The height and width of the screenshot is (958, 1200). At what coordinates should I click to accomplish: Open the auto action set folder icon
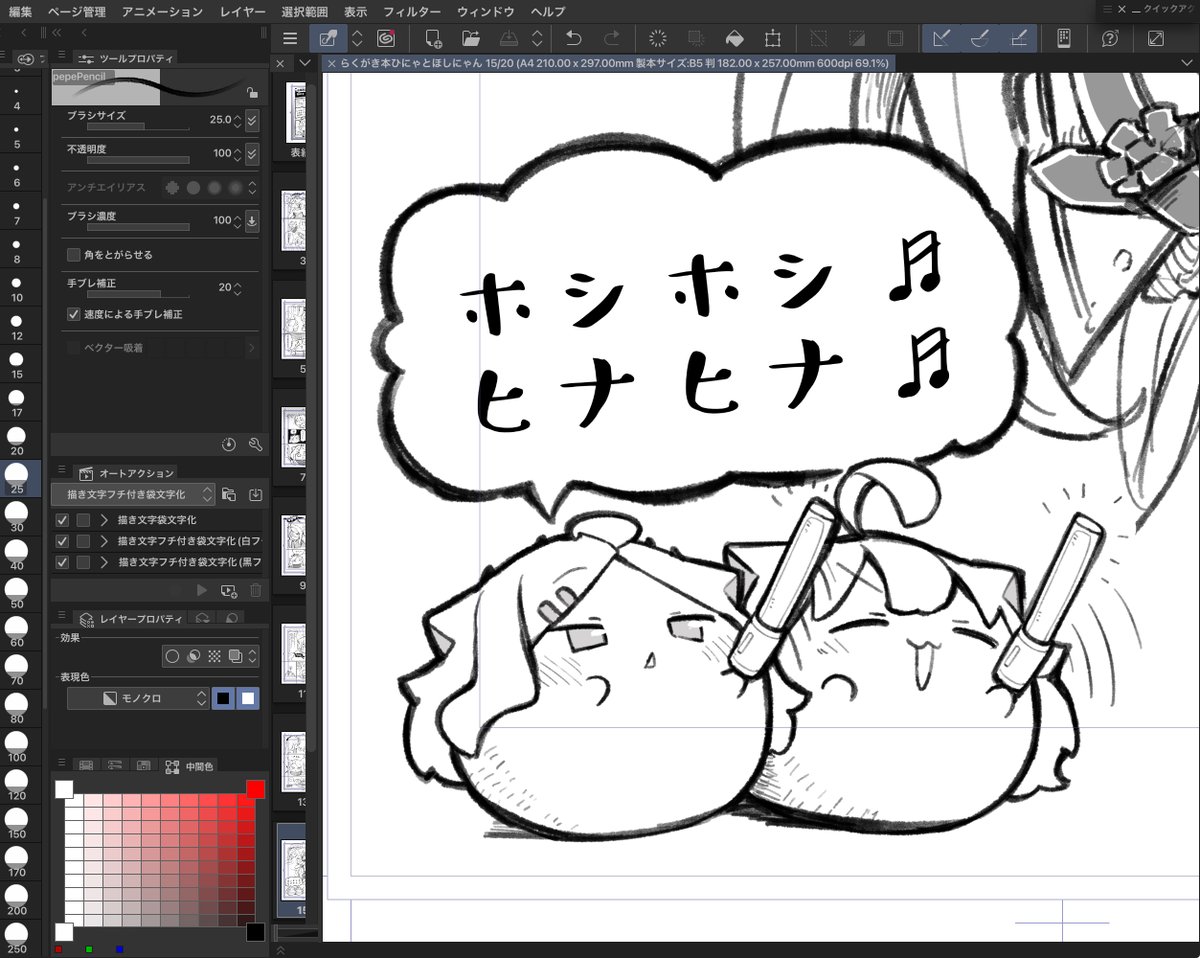pos(229,494)
